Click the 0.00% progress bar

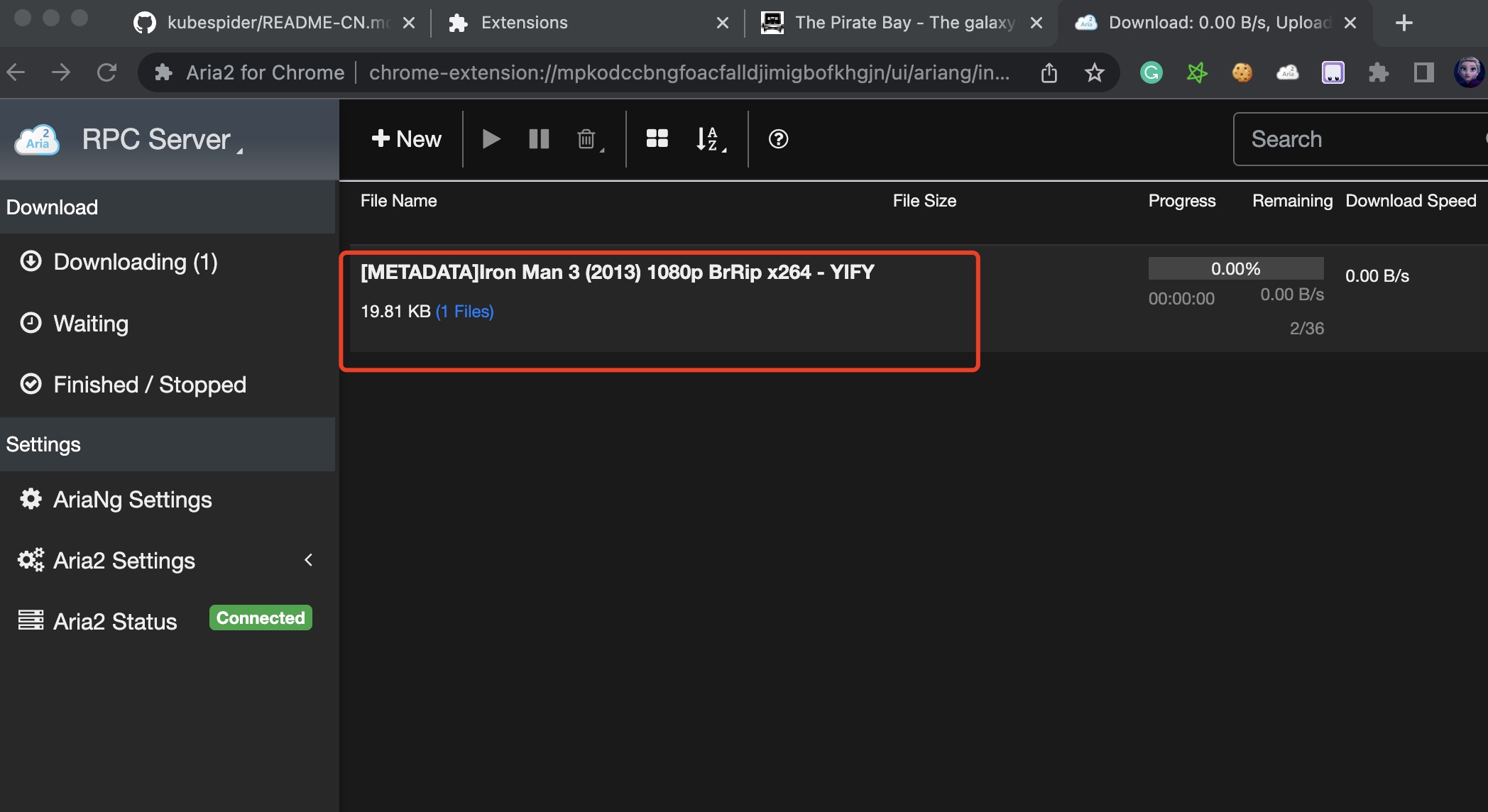click(x=1235, y=268)
